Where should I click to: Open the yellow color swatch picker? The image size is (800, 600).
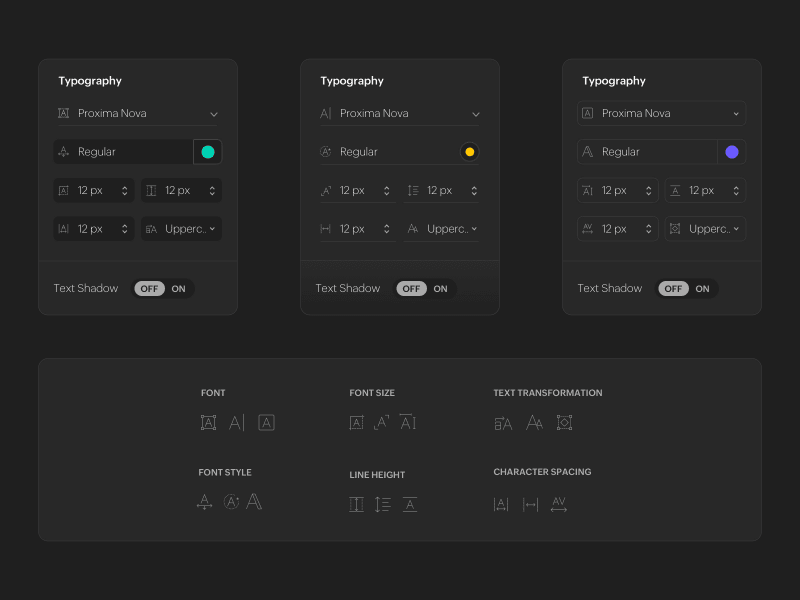tap(469, 152)
